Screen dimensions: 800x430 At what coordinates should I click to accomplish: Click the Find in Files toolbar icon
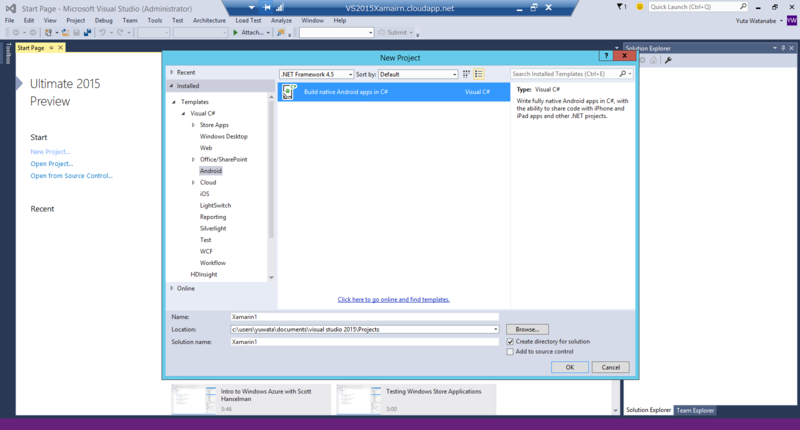[x=280, y=32]
